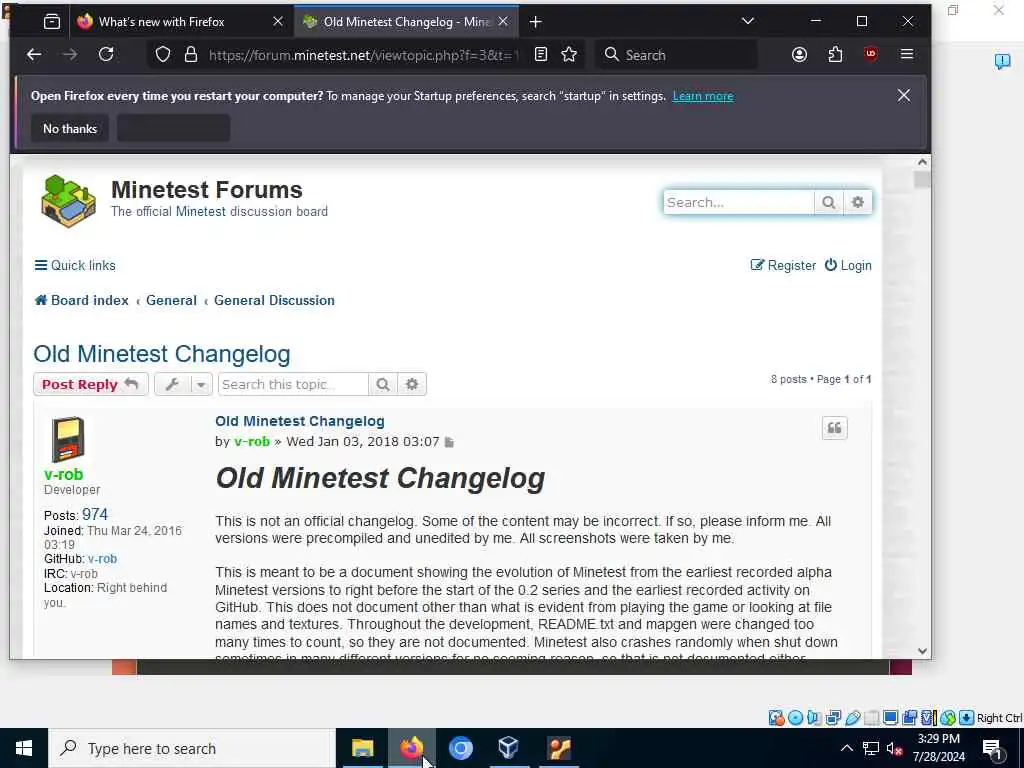
Task: Quote the first post with quote icon
Action: click(834, 428)
